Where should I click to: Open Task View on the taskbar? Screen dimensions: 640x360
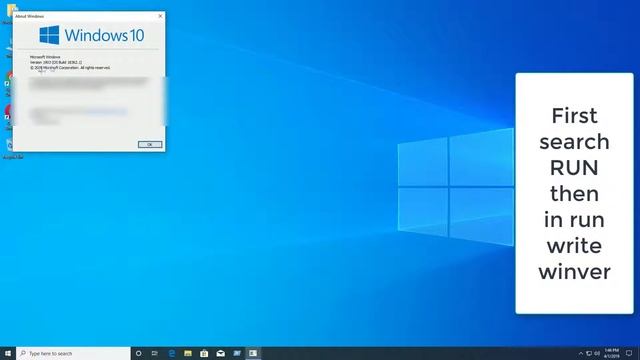click(155, 353)
